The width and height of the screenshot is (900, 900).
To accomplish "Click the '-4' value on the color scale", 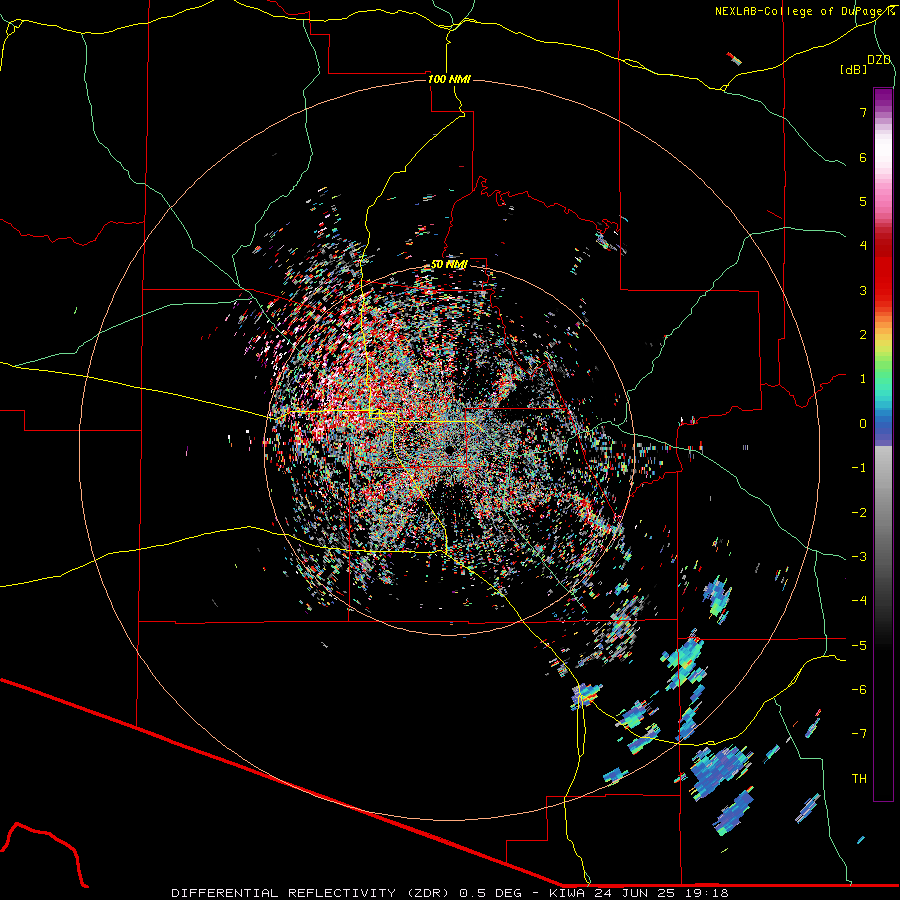I will pyautogui.click(x=859, y=601).
